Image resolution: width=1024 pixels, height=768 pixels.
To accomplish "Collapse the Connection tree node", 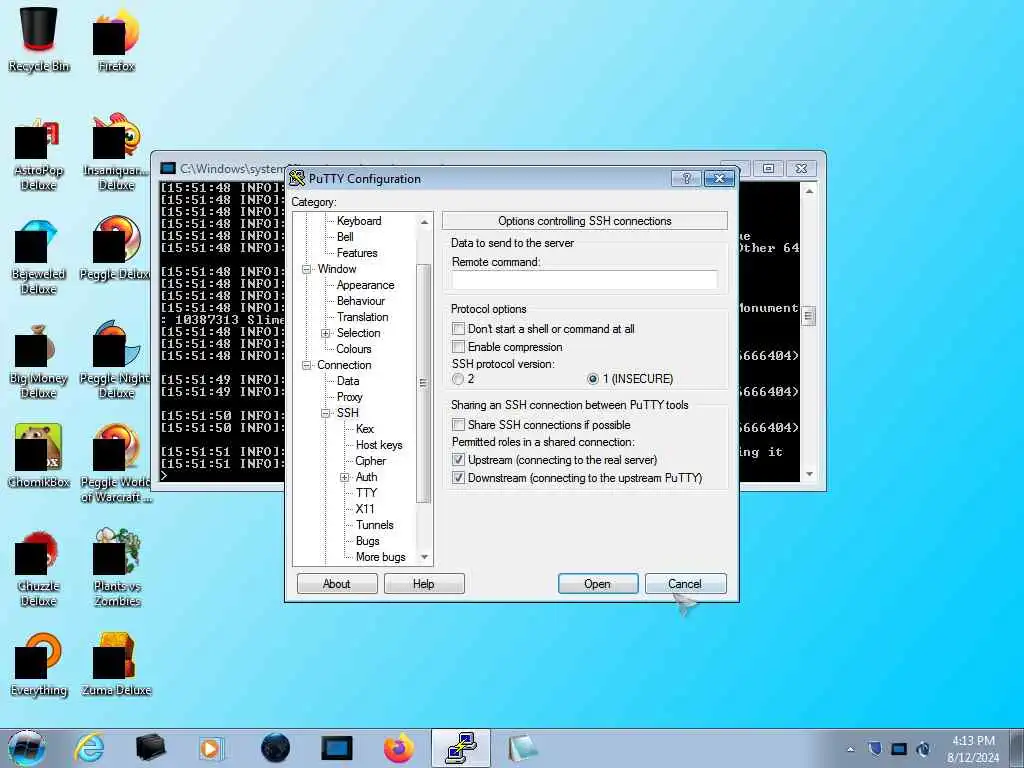I will click(x=306, y=365).
